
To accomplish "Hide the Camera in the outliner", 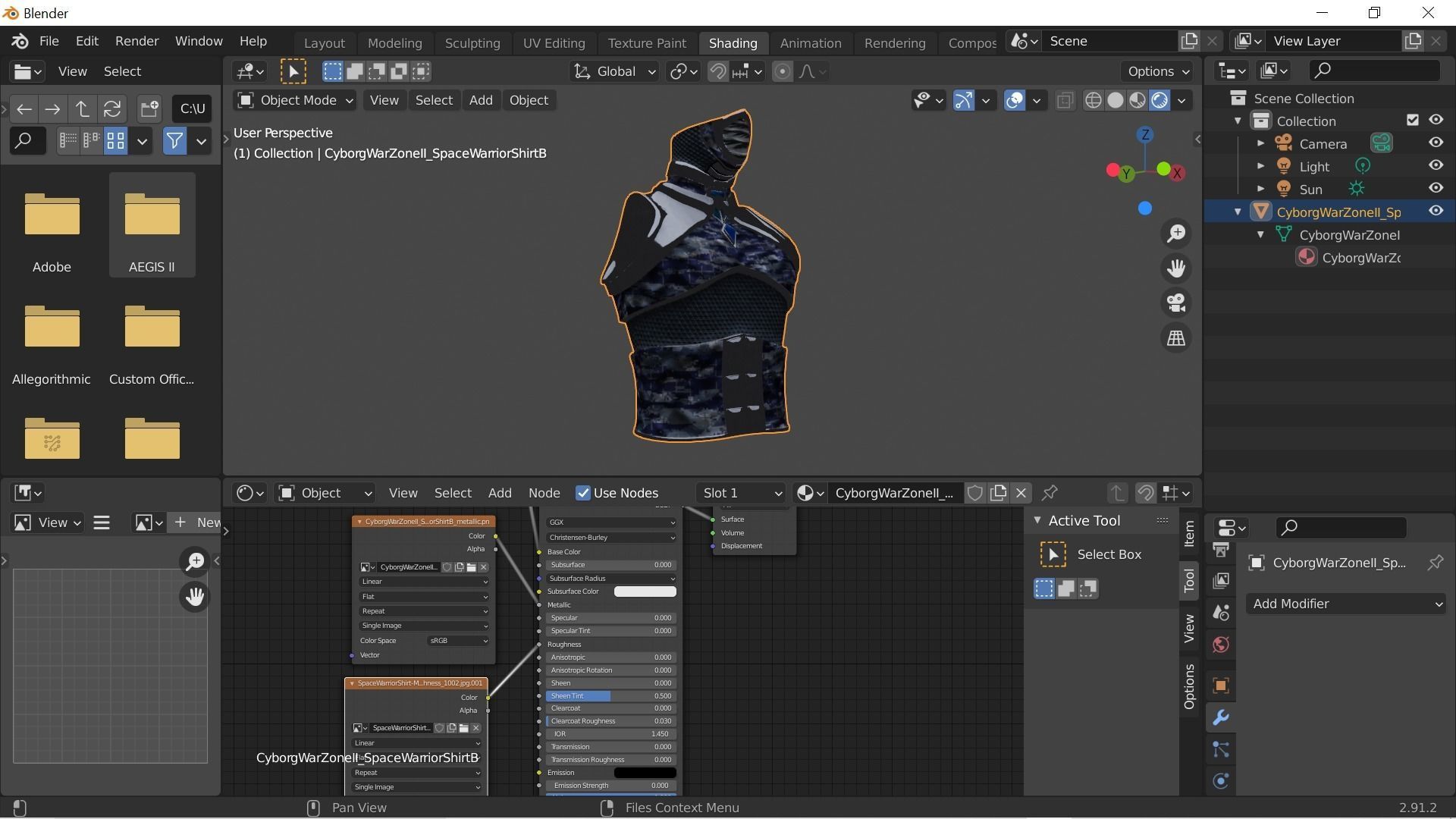I will tap(1436, 143).
